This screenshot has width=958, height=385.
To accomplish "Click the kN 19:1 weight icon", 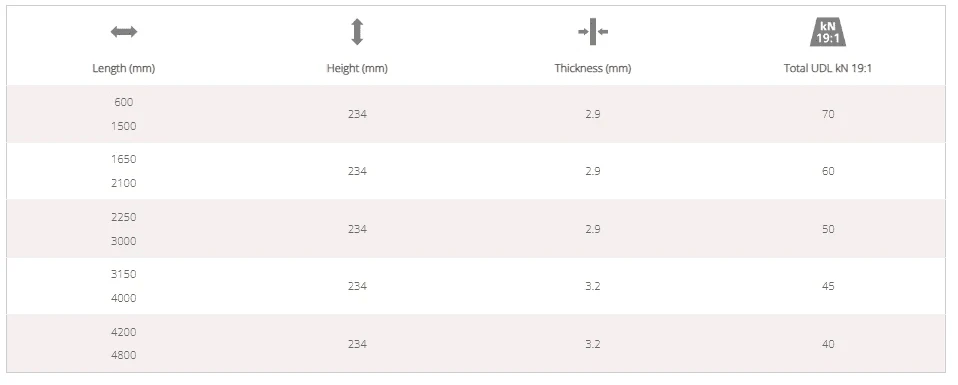I will [x=828, y=32].
